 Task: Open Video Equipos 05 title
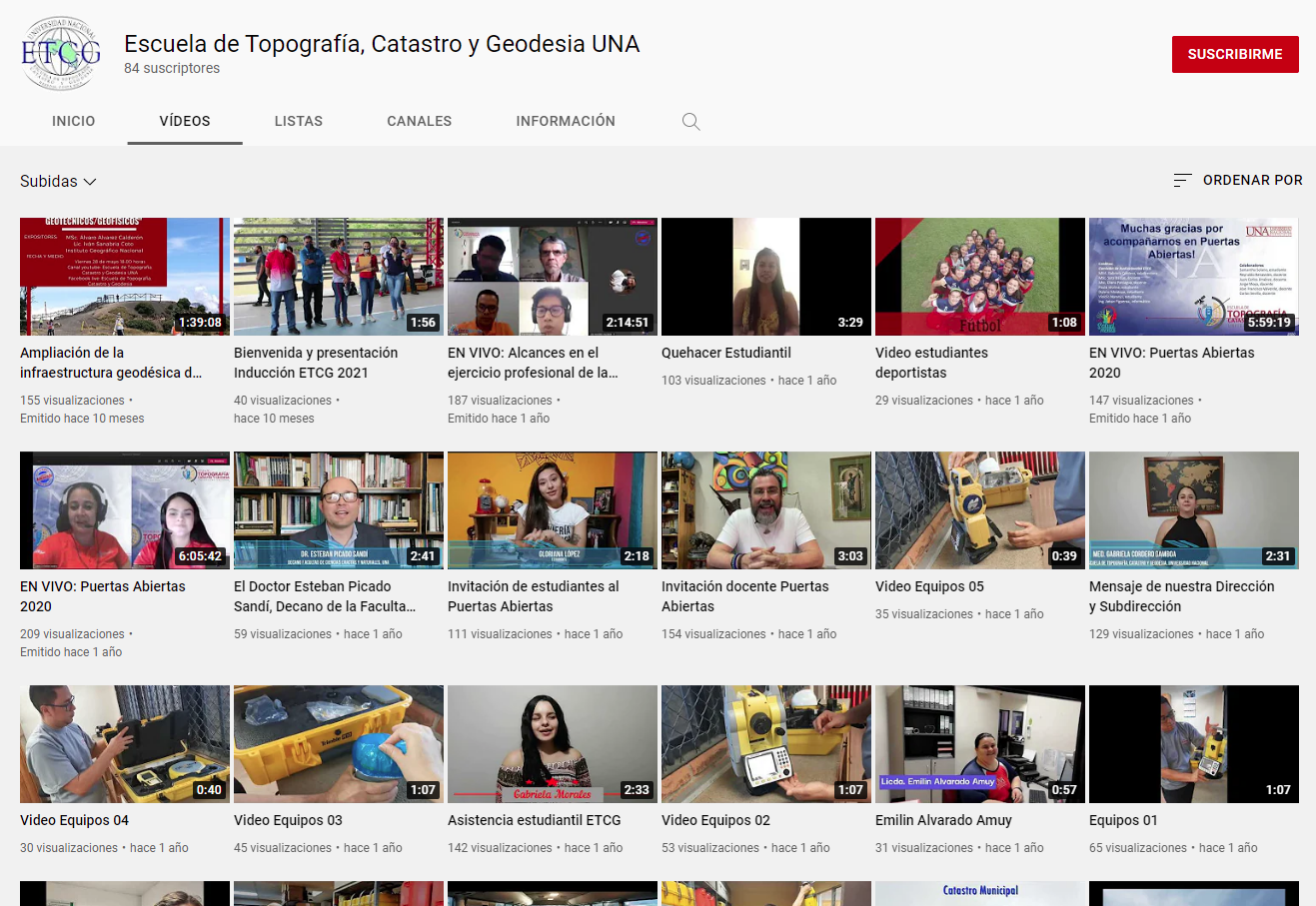coord(929,586)
